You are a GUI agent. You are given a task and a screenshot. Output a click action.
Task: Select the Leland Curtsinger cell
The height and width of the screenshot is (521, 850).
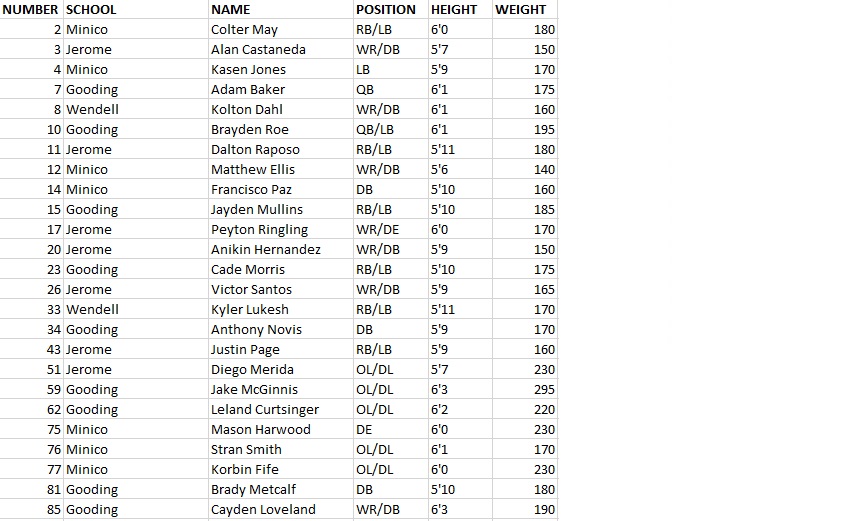265,409
